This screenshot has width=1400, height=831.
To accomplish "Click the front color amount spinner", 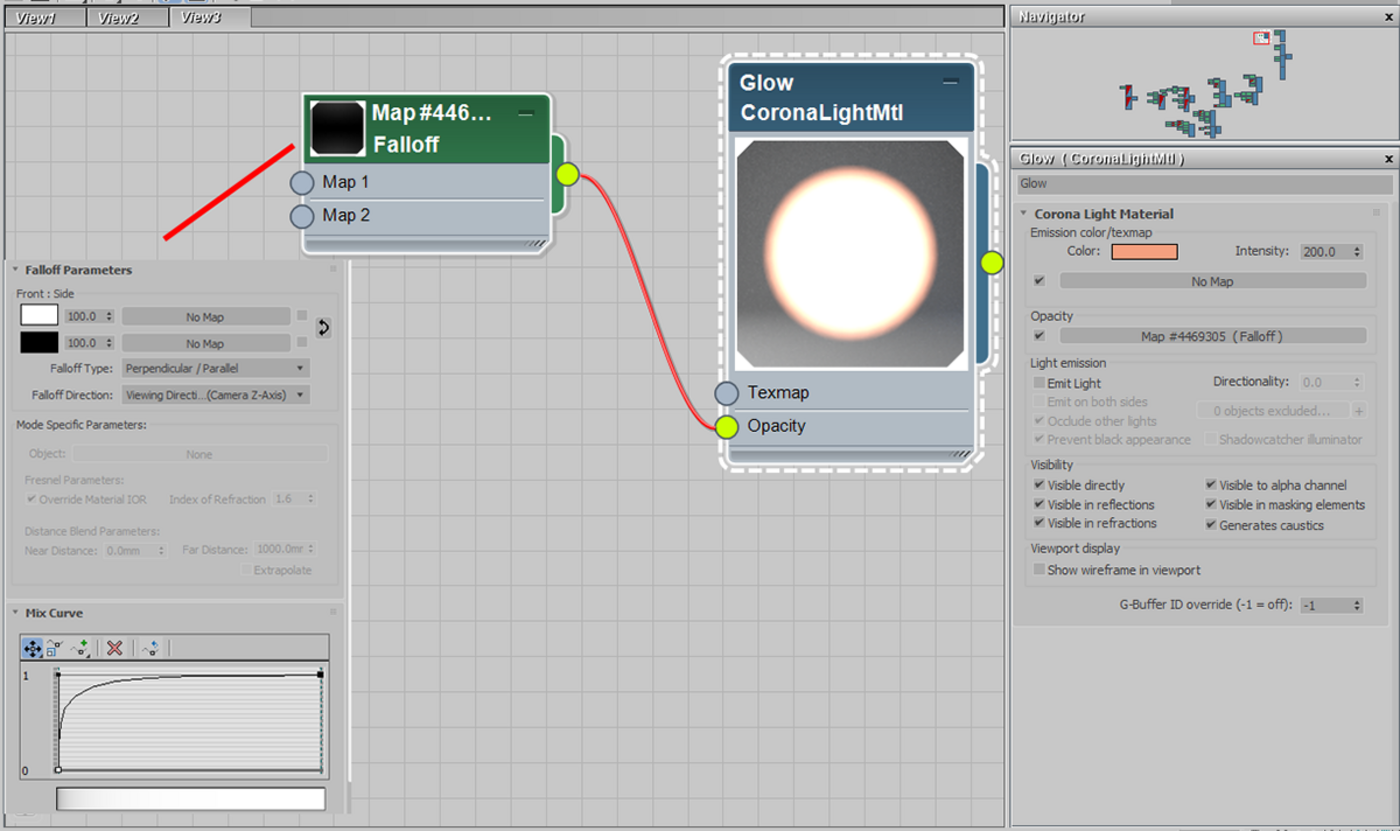I will [109, 316].
